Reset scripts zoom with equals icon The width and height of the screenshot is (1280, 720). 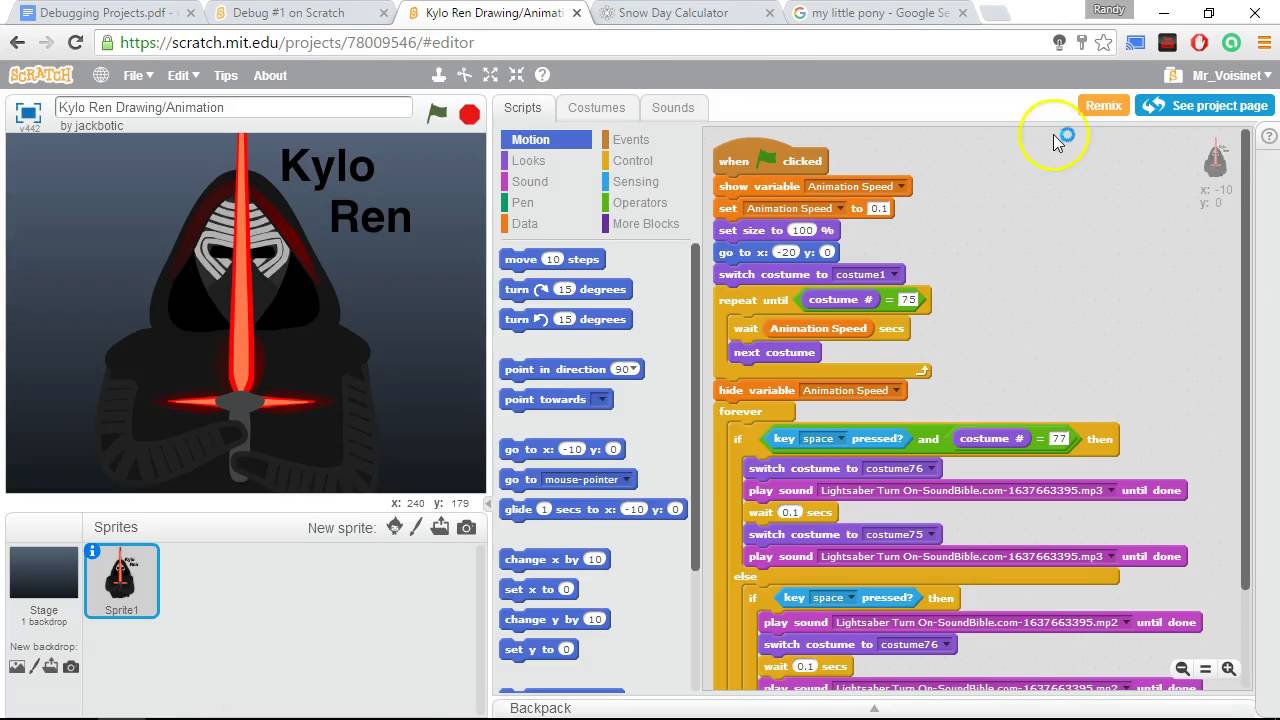[x=1205, y=669]
